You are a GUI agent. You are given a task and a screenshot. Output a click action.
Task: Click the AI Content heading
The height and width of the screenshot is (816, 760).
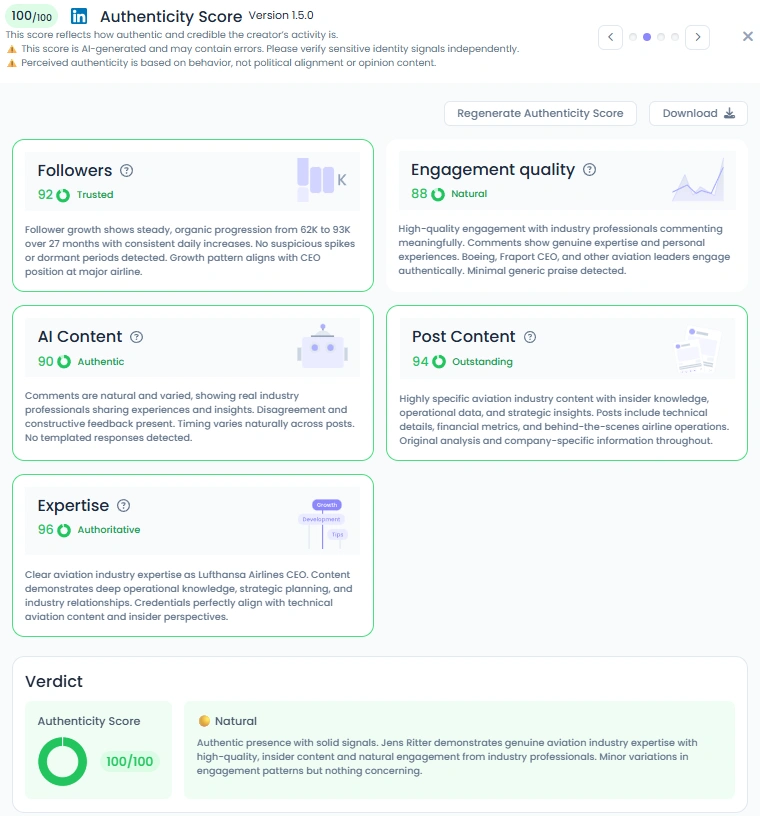pos(80,337)
